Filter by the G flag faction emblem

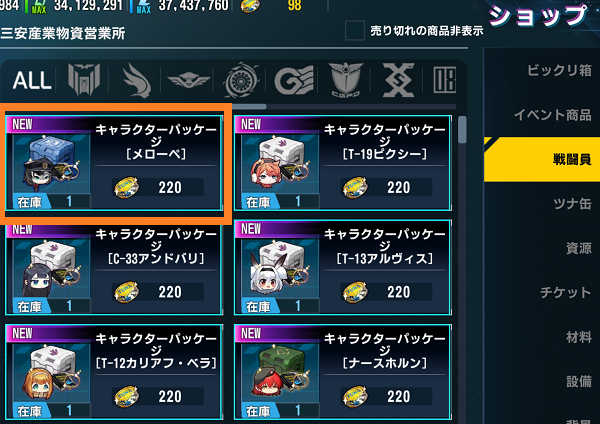(294, 80)
